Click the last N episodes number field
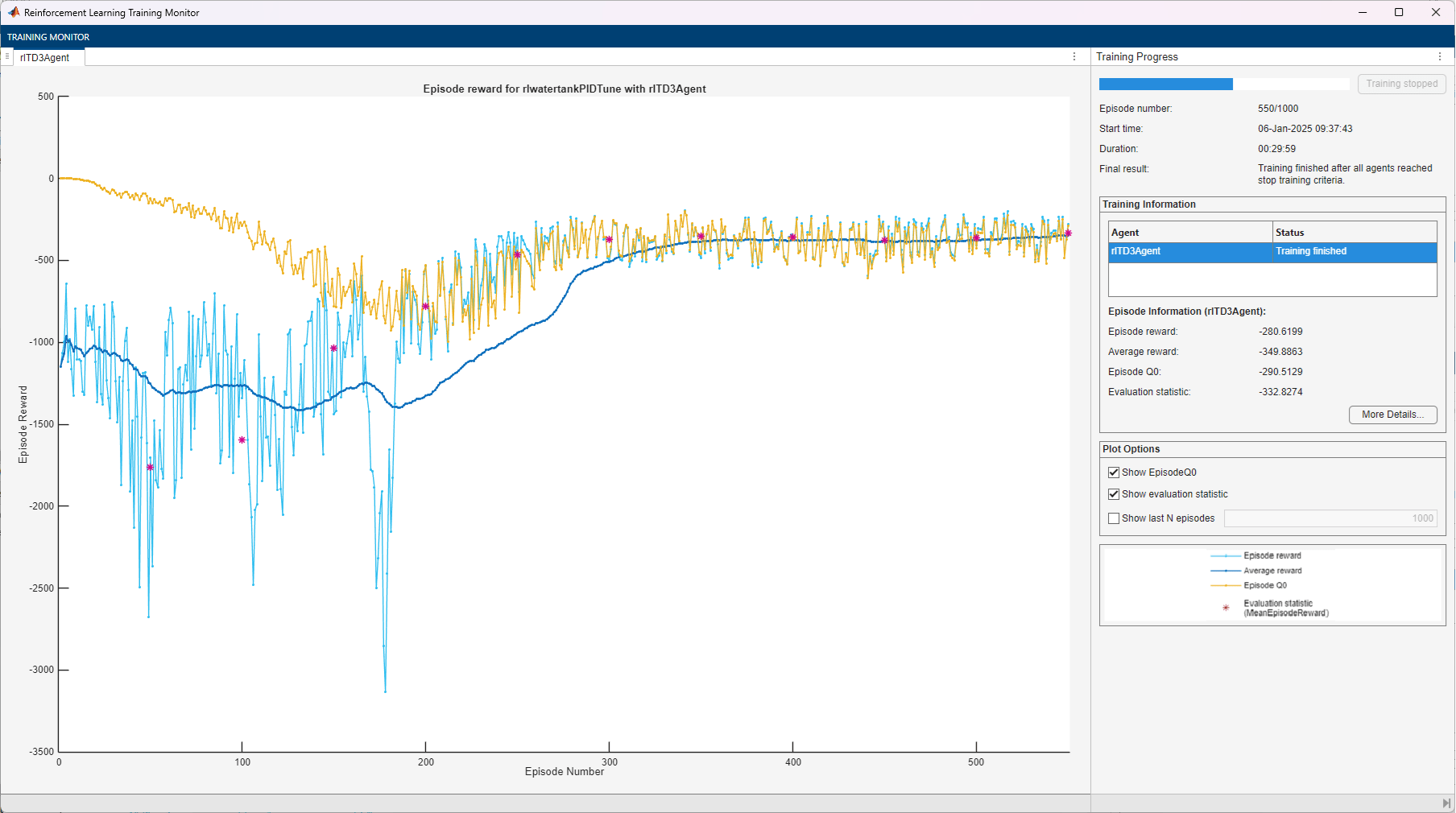Image resolution: width=1456 pixels, height=813 pixels. (x=1330, y=518)
